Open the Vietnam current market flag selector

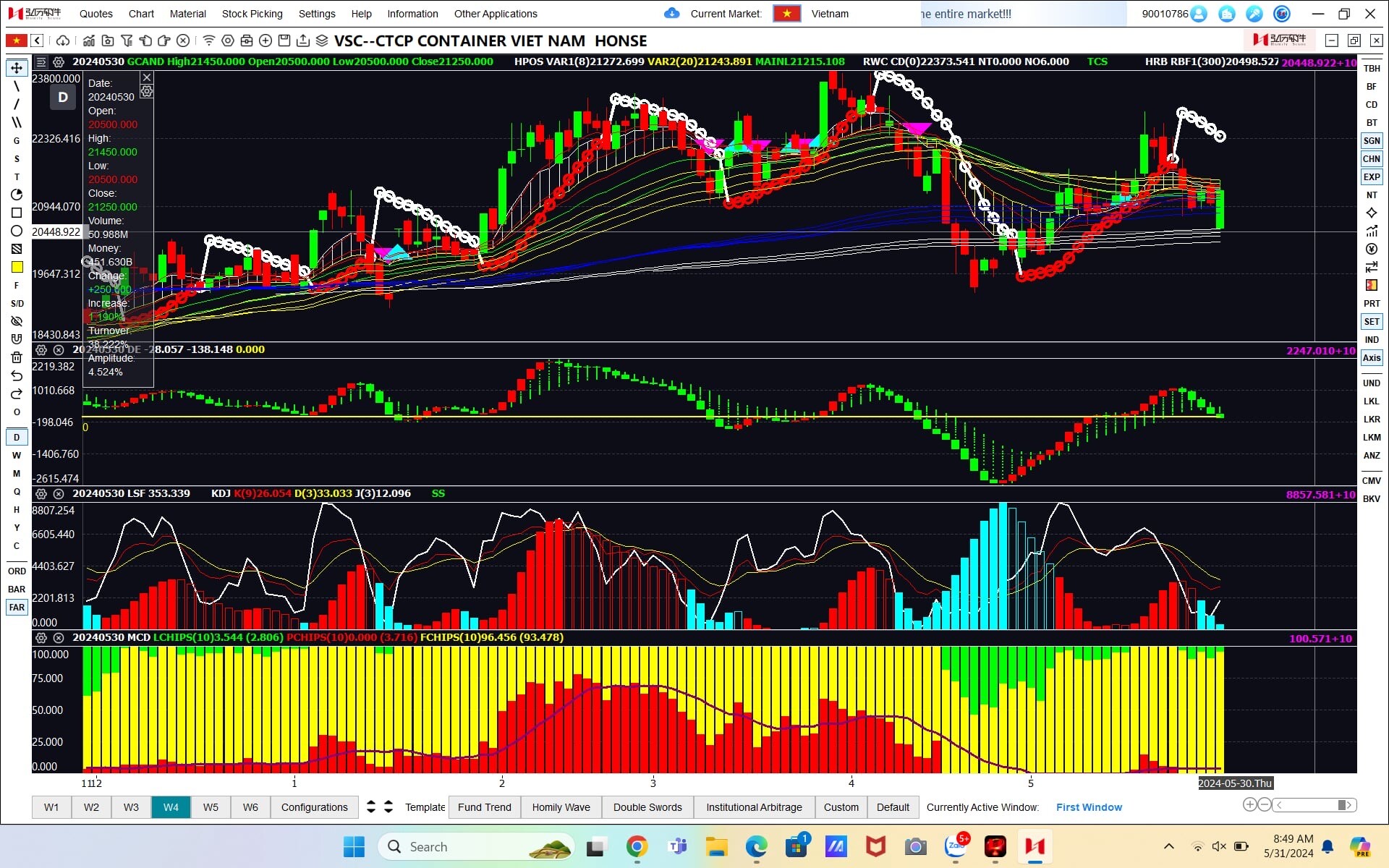(786, 14)
